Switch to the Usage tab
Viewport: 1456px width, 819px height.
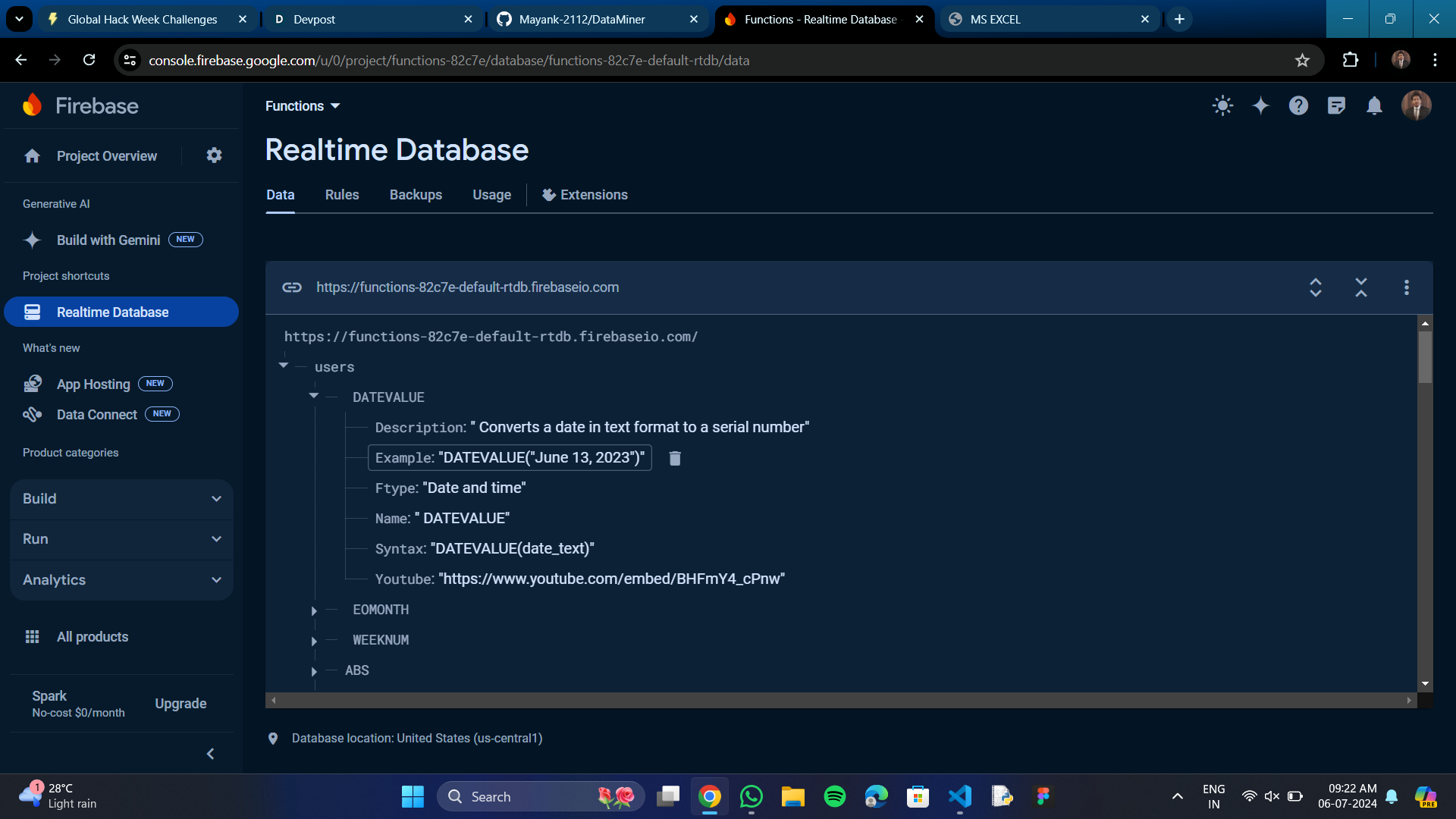click(491, 195)
